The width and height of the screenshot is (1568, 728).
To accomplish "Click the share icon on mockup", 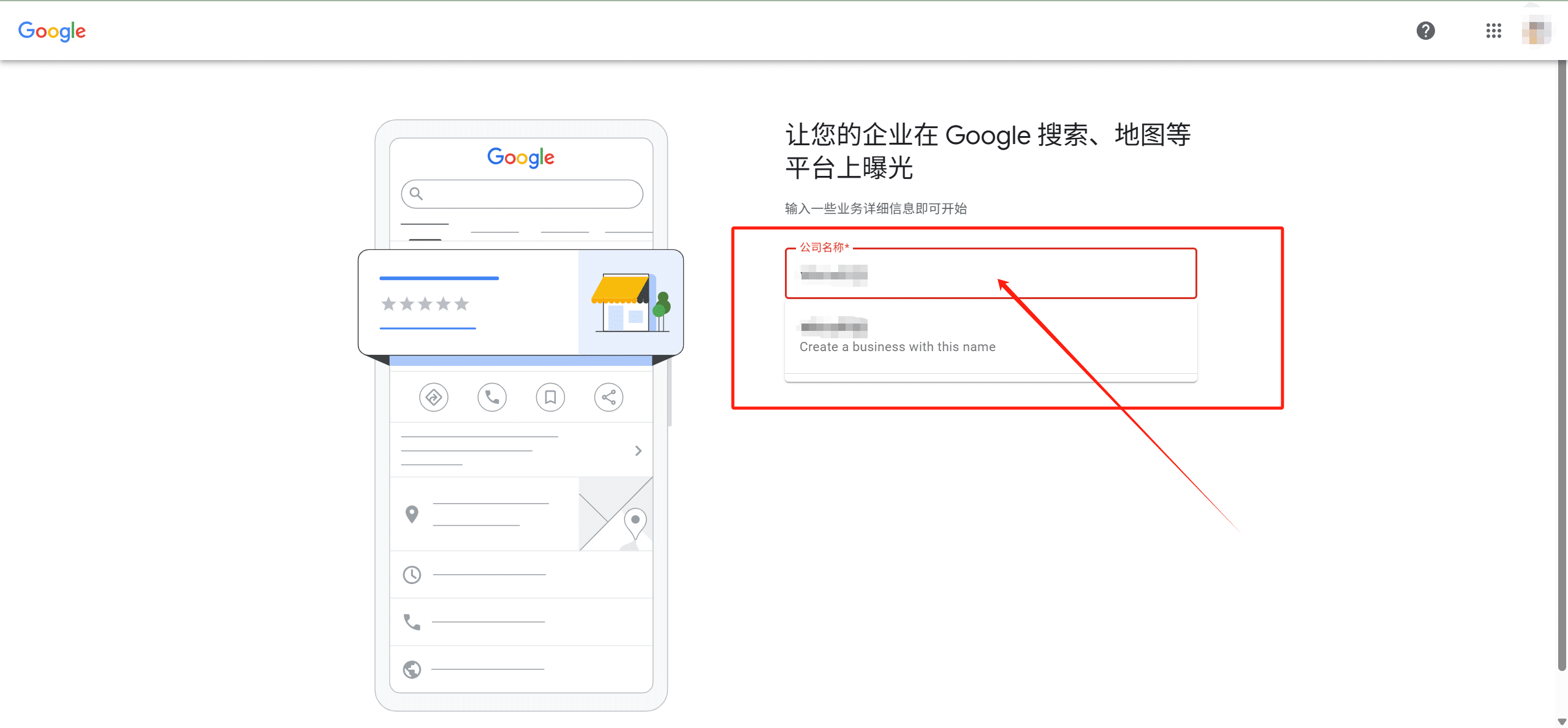I will pos(608,397).
